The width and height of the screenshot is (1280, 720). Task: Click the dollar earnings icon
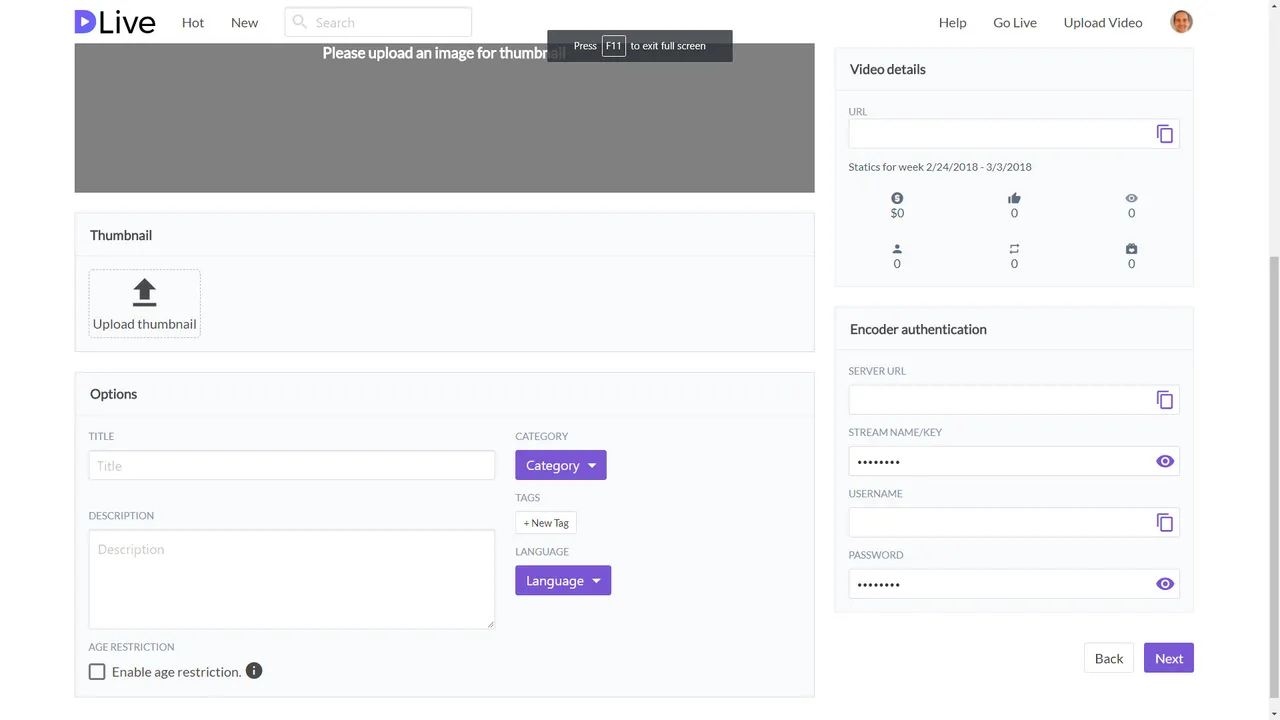point(897,198)
